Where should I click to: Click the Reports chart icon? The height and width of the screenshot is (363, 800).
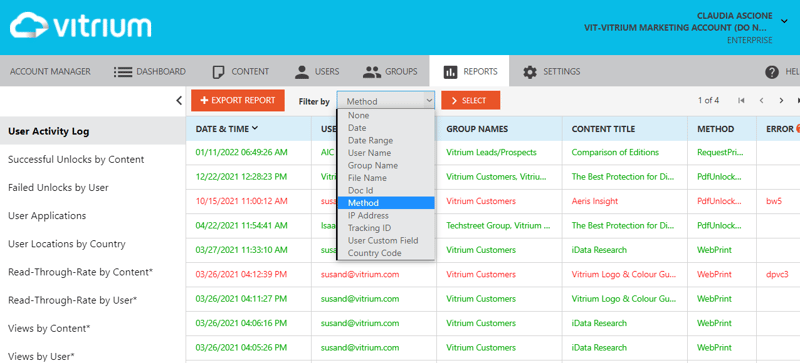click(x=451, y=72)
